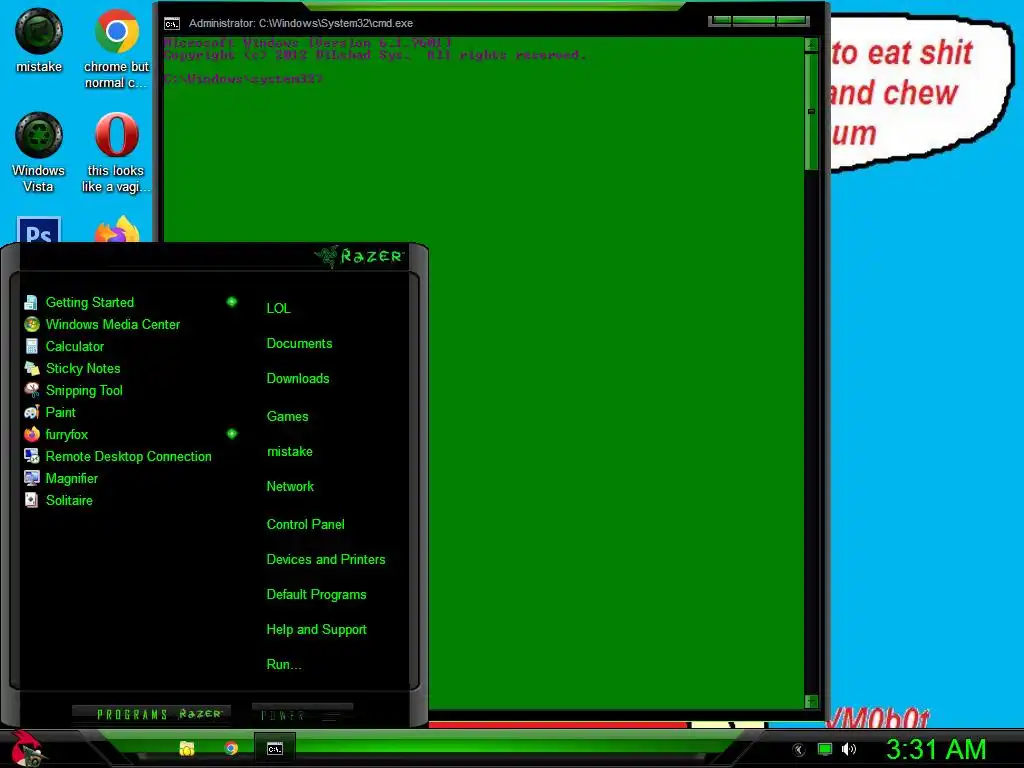Image resolution: width=1024 pixels, height=768 pixels.
Task: Open the 'chrome but normal' desktop shortcut
Action: [x=116, y=48]
